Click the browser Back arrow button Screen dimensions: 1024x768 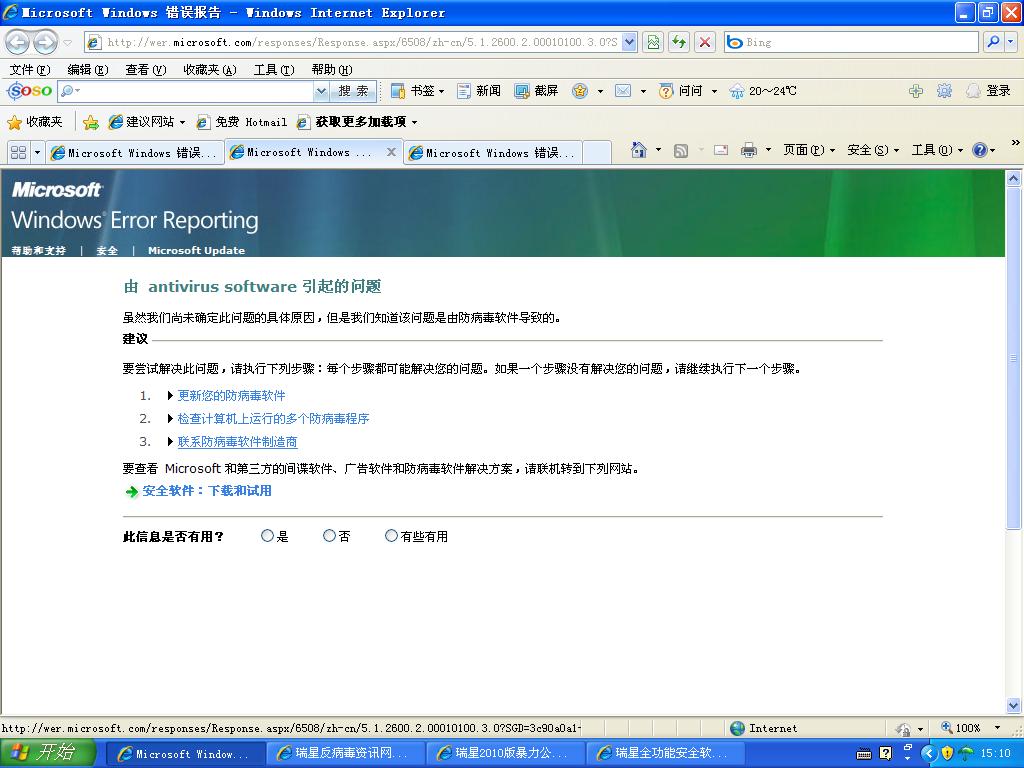point(18,42)
